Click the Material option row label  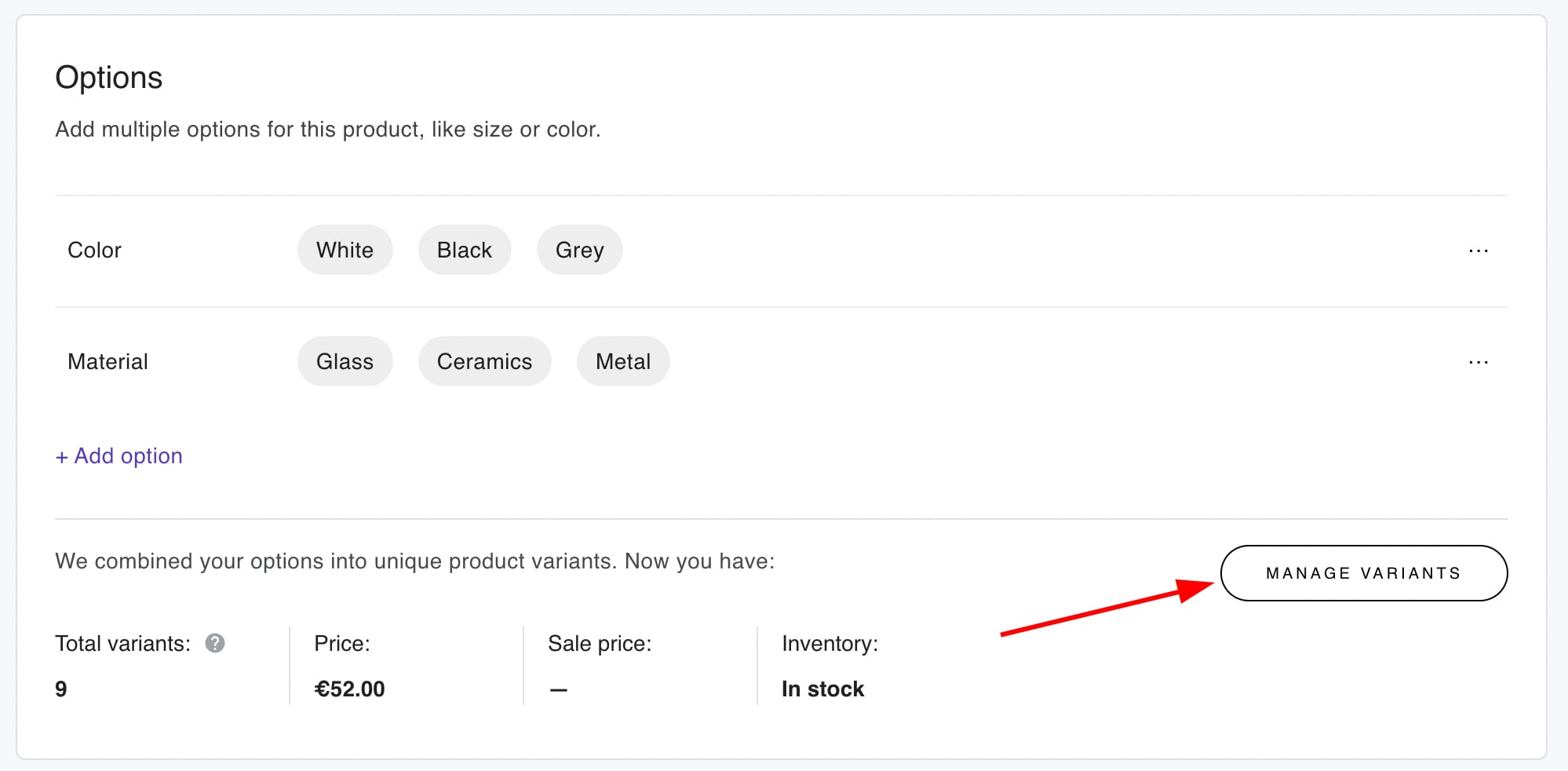[108, 362]
